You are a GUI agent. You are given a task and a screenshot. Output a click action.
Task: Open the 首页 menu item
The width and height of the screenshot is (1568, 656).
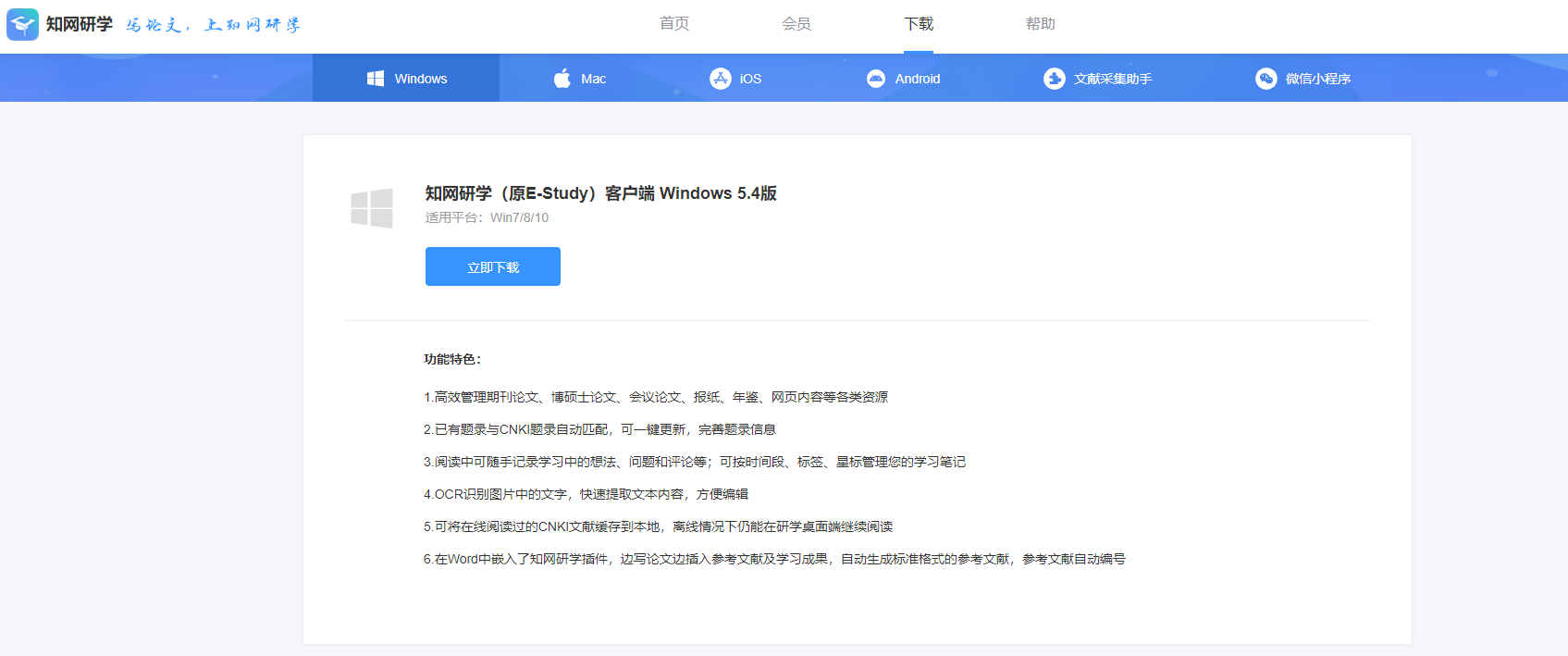674,24
